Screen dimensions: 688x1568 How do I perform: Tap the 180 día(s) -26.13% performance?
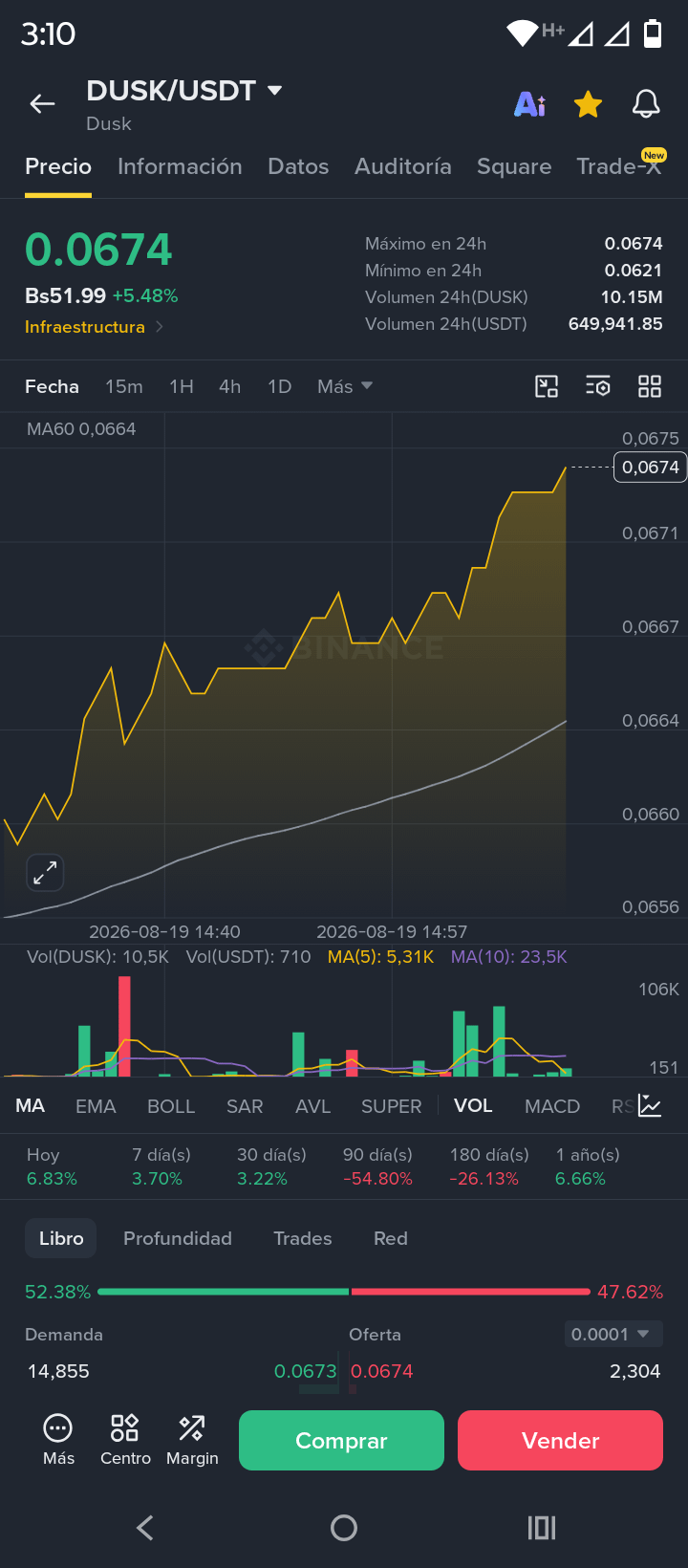tap(489, 1166)
